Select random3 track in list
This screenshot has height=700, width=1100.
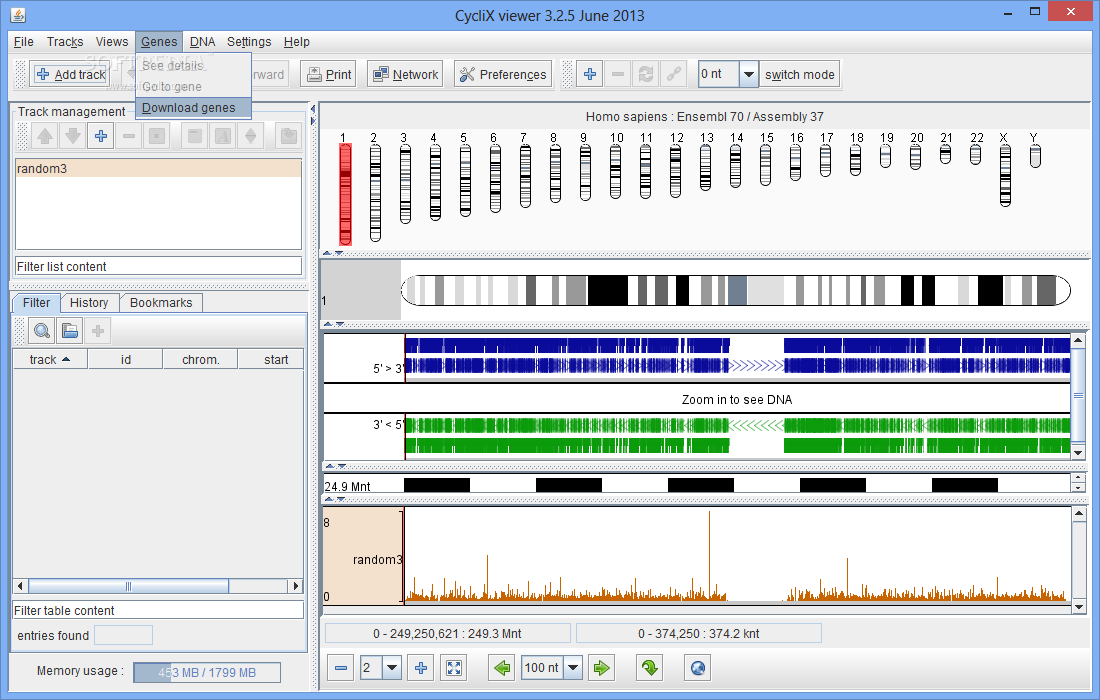click(x=159, y=168)
